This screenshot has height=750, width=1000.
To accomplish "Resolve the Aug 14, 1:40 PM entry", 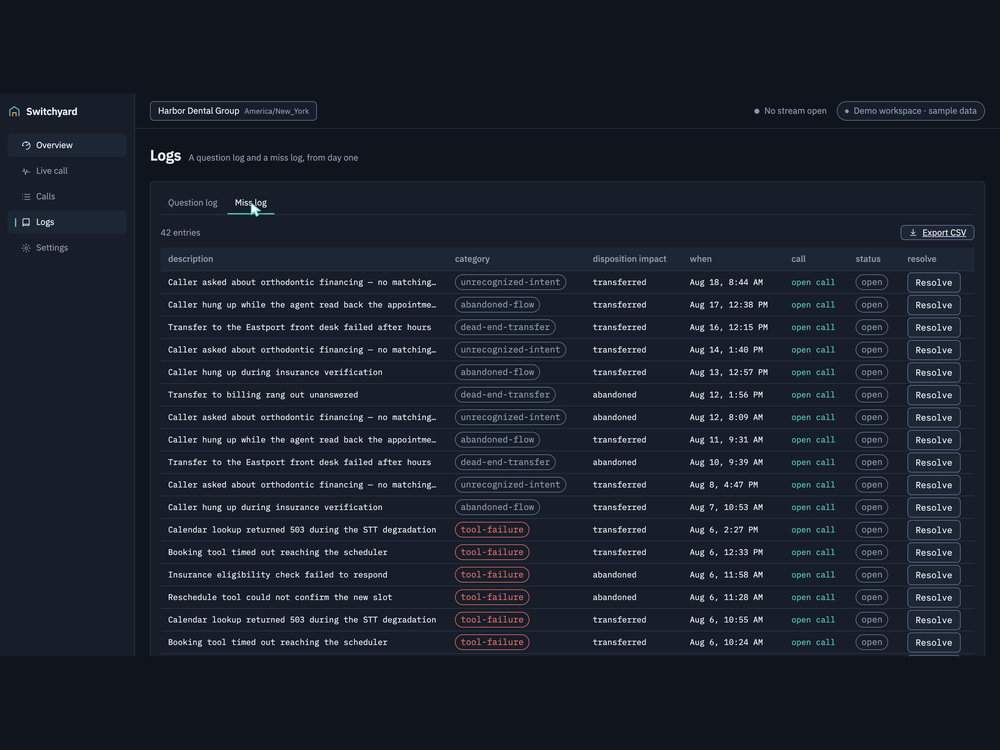I will pos(934,350).
